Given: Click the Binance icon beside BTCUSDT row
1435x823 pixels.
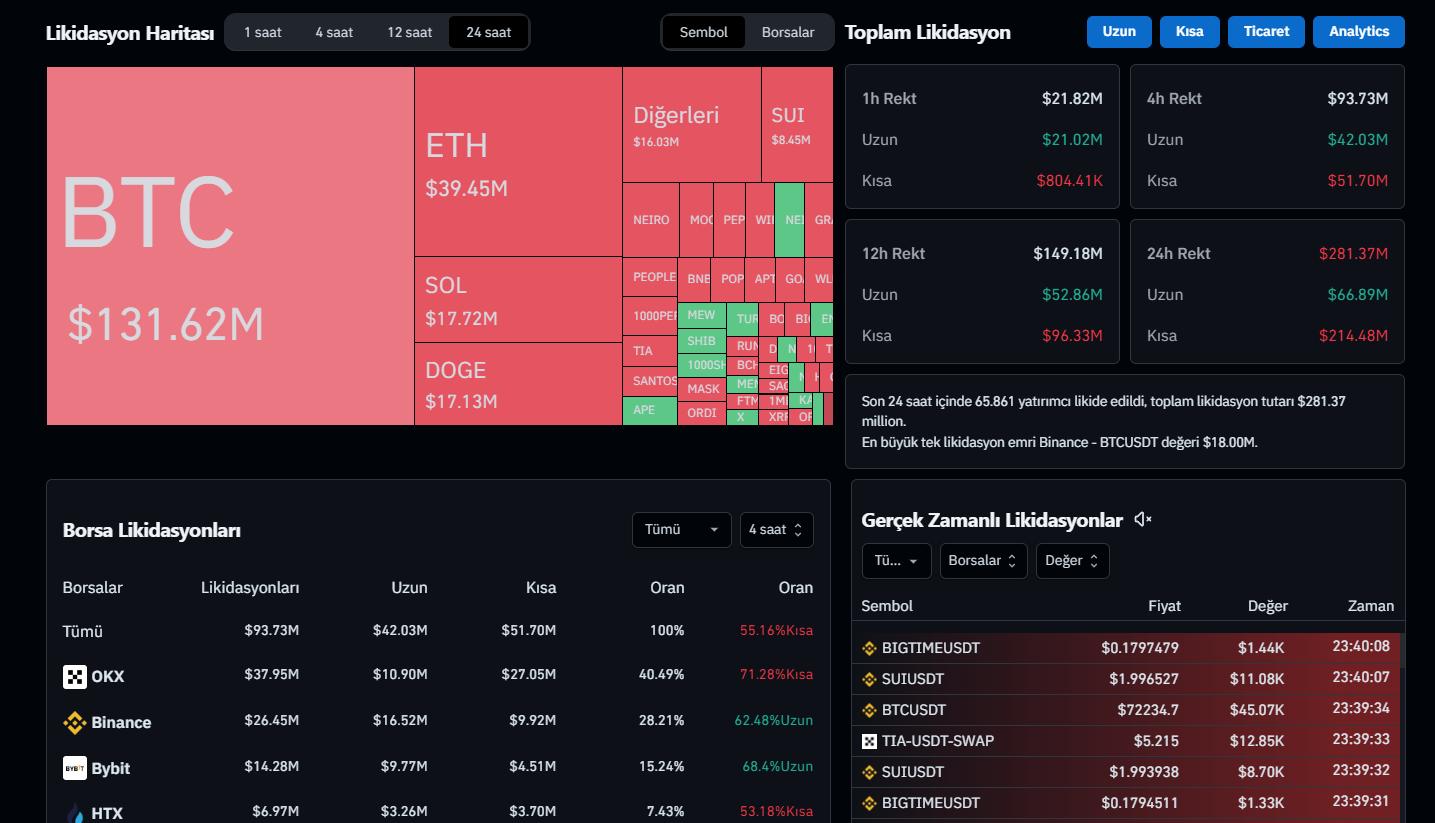Looking at the screenshot, I should pos(869,710).
